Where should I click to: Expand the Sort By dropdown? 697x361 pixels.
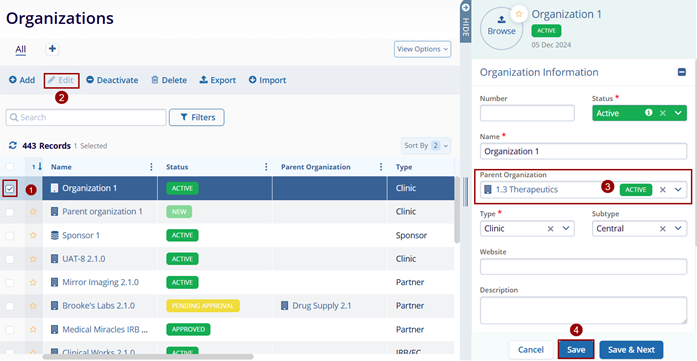(x=426, y=145)
